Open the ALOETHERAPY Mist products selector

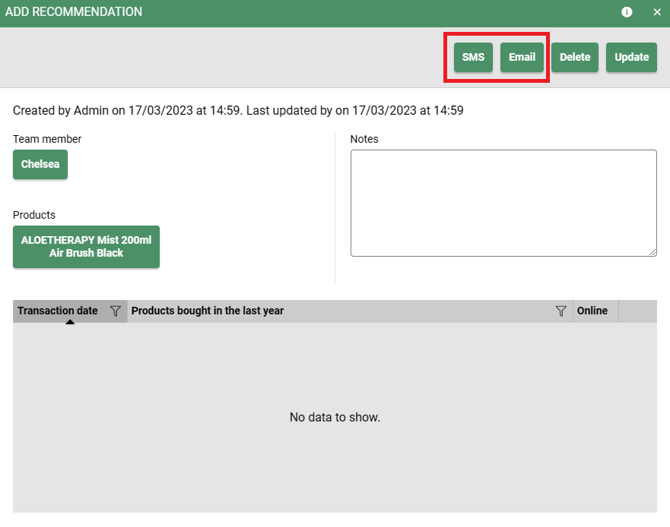[86, 247]
